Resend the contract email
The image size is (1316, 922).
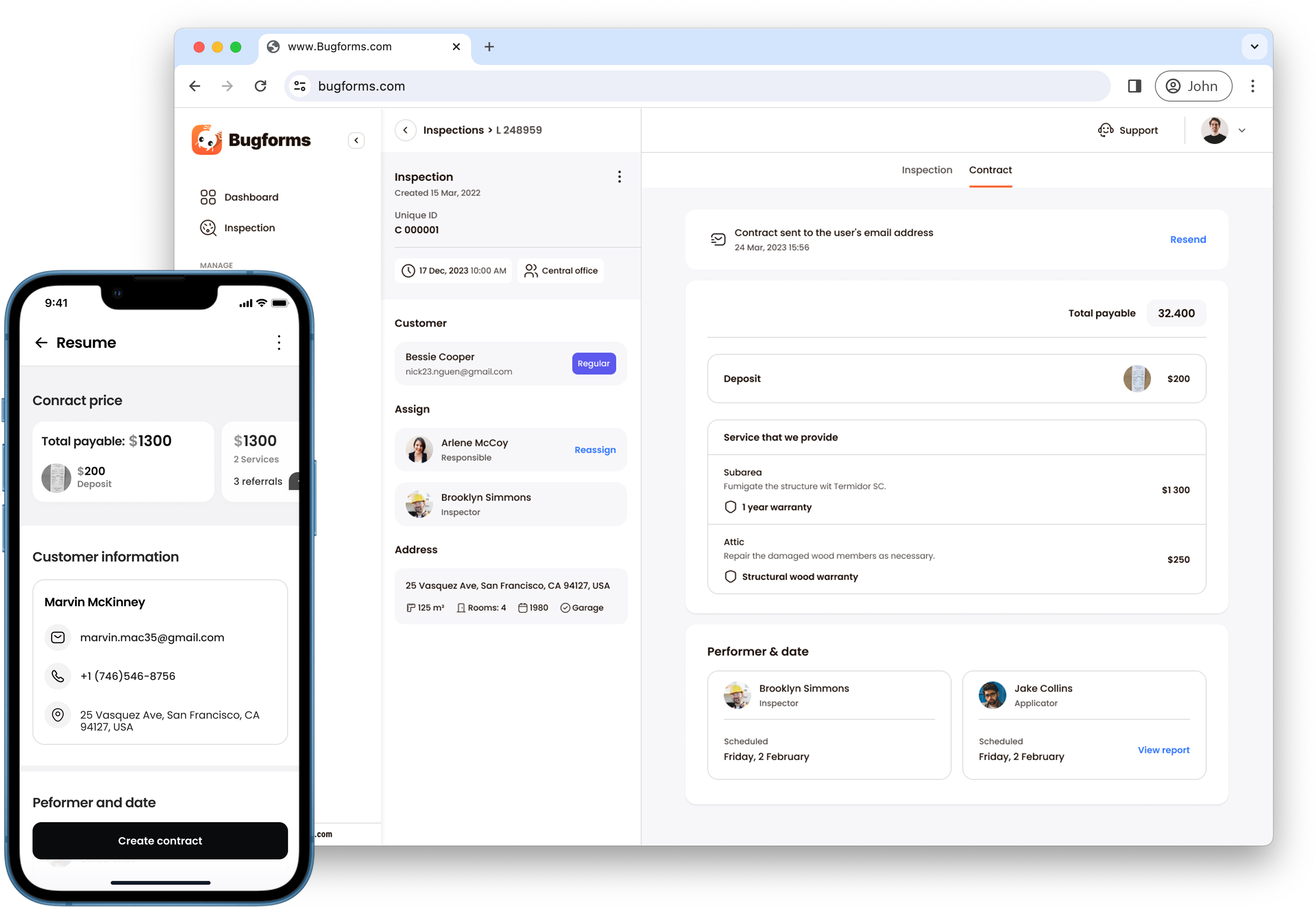coord(1188,239)
